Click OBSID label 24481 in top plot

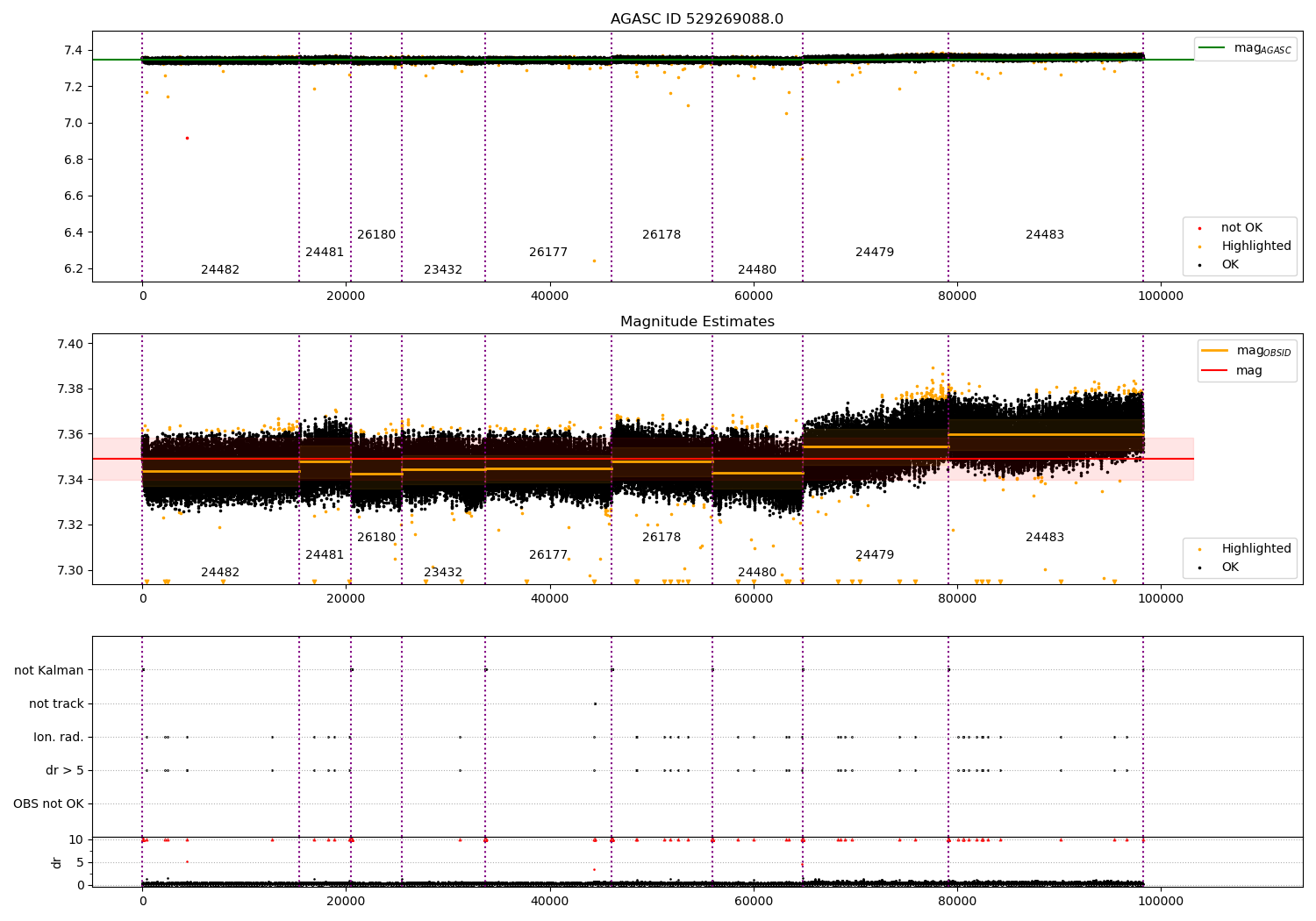325,253
